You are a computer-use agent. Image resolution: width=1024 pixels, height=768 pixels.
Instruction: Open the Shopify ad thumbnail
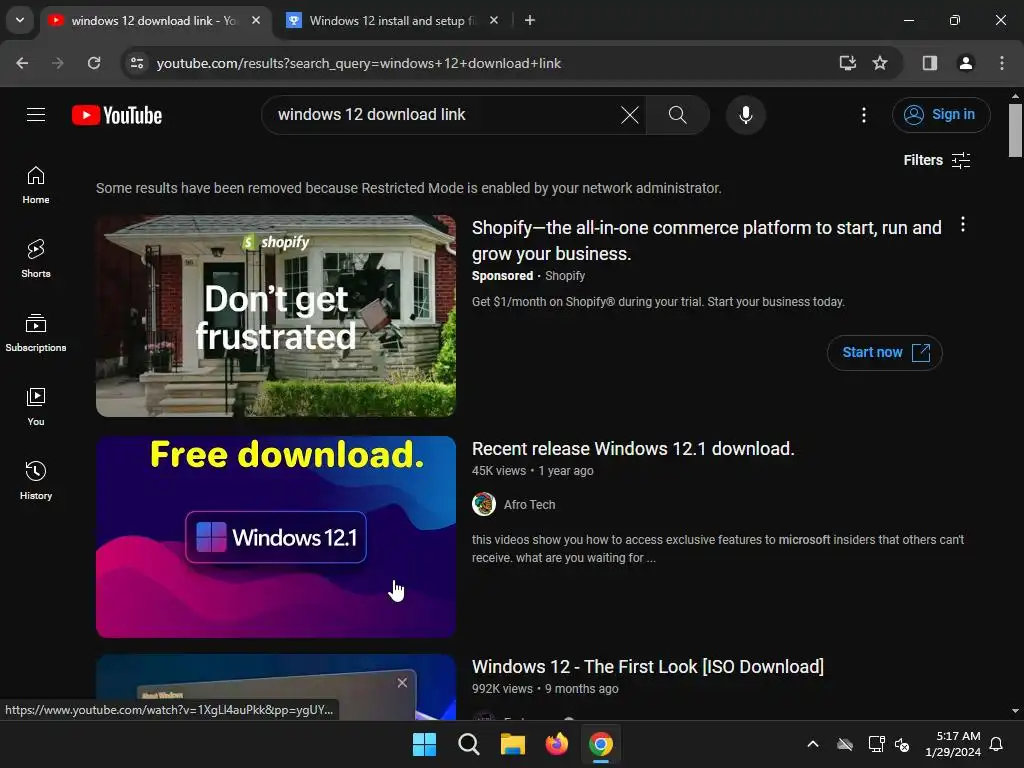point(276,315)
